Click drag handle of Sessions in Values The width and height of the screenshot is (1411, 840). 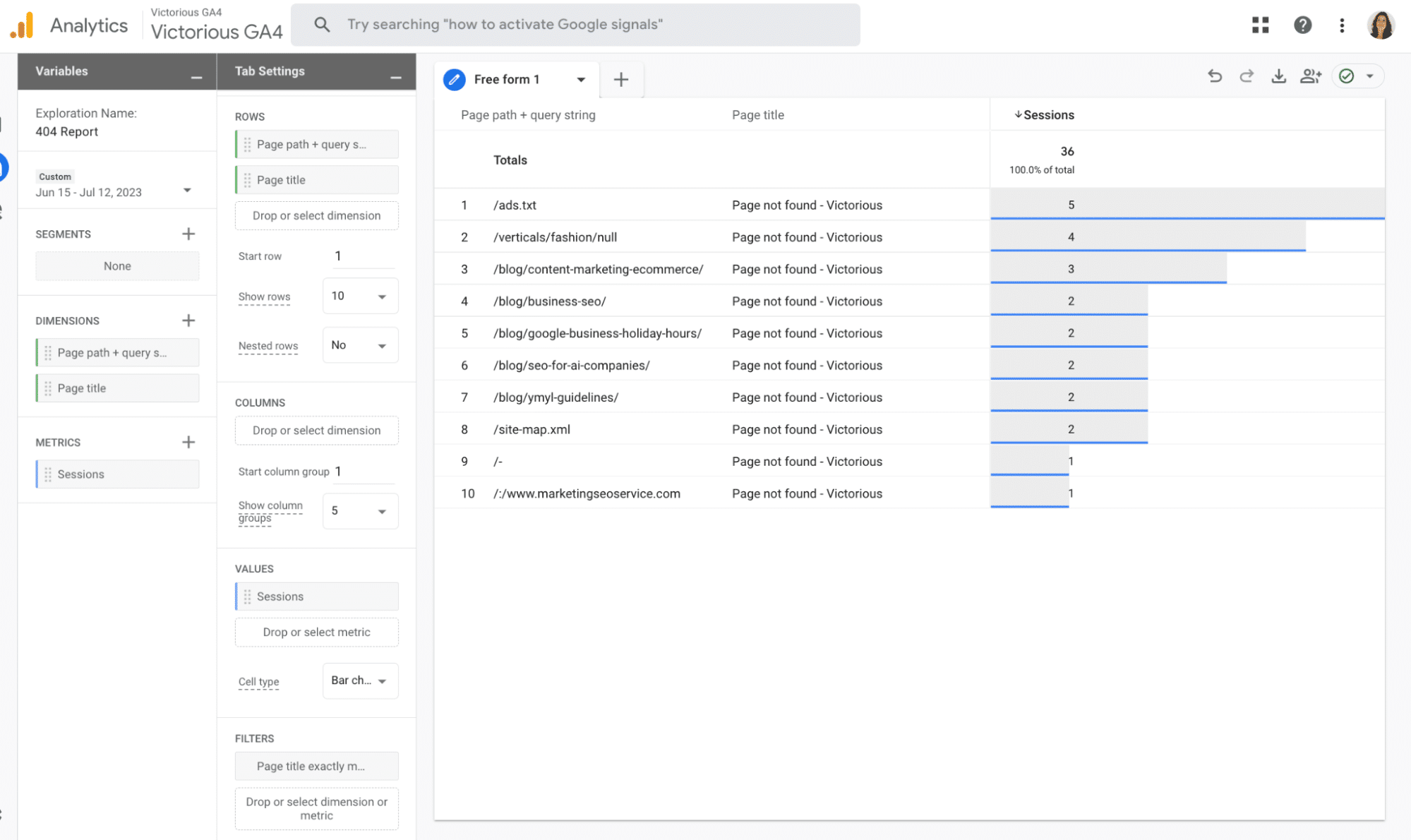(247, 596)
